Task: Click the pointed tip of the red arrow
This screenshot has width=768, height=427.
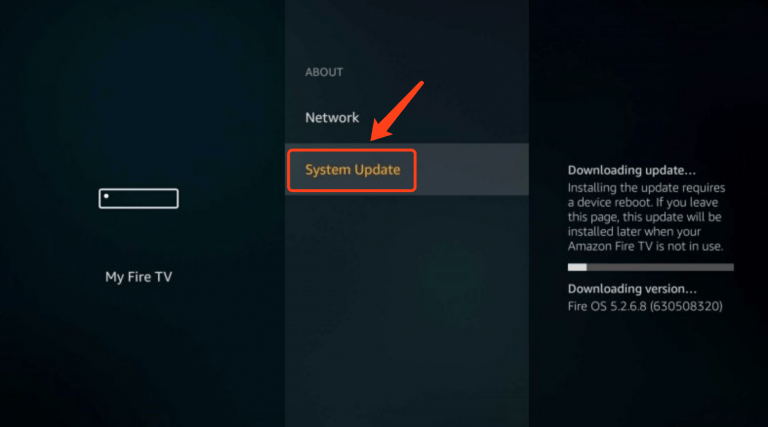Action: [x=373, y=139]
